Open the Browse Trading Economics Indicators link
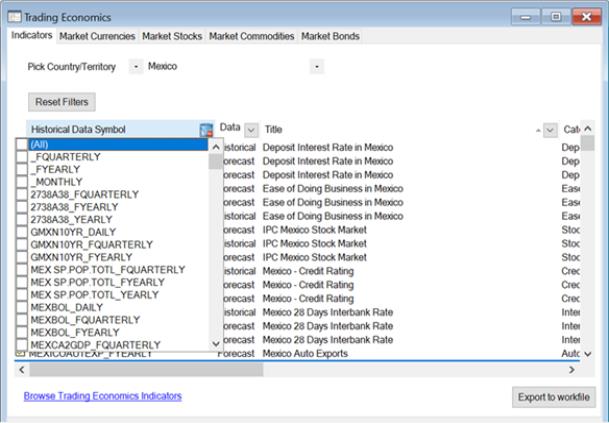Viewport: 609px width, 423px height. [x=103, y=396]
